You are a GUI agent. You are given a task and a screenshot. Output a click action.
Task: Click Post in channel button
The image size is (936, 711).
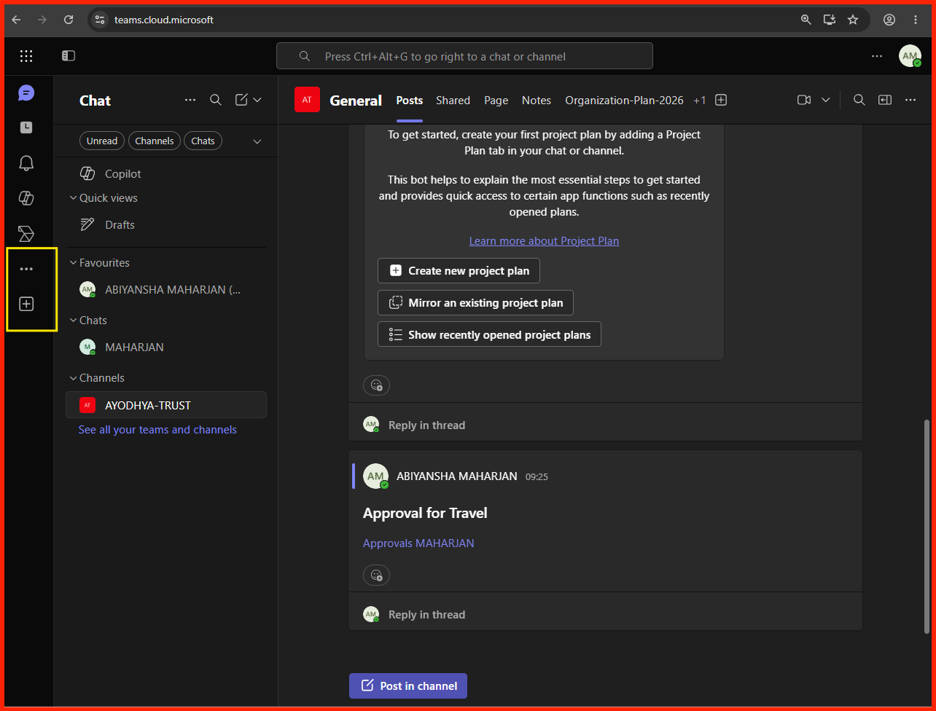coord(408,686)
